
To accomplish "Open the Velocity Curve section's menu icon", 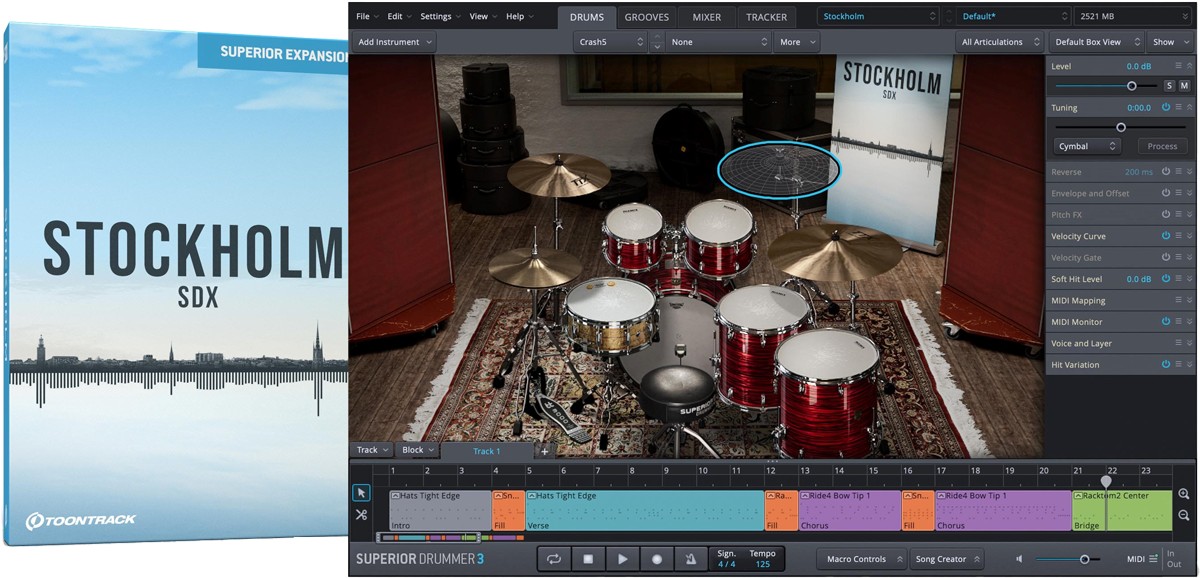I will pyautogui.click(x=1179, y=236).
